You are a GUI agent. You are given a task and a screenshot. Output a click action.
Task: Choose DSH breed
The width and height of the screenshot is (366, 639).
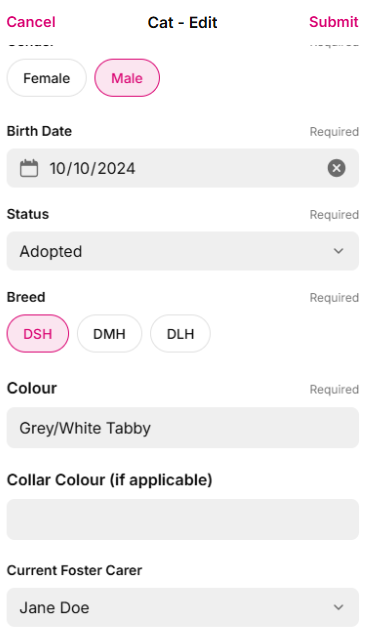pos(37,334)
